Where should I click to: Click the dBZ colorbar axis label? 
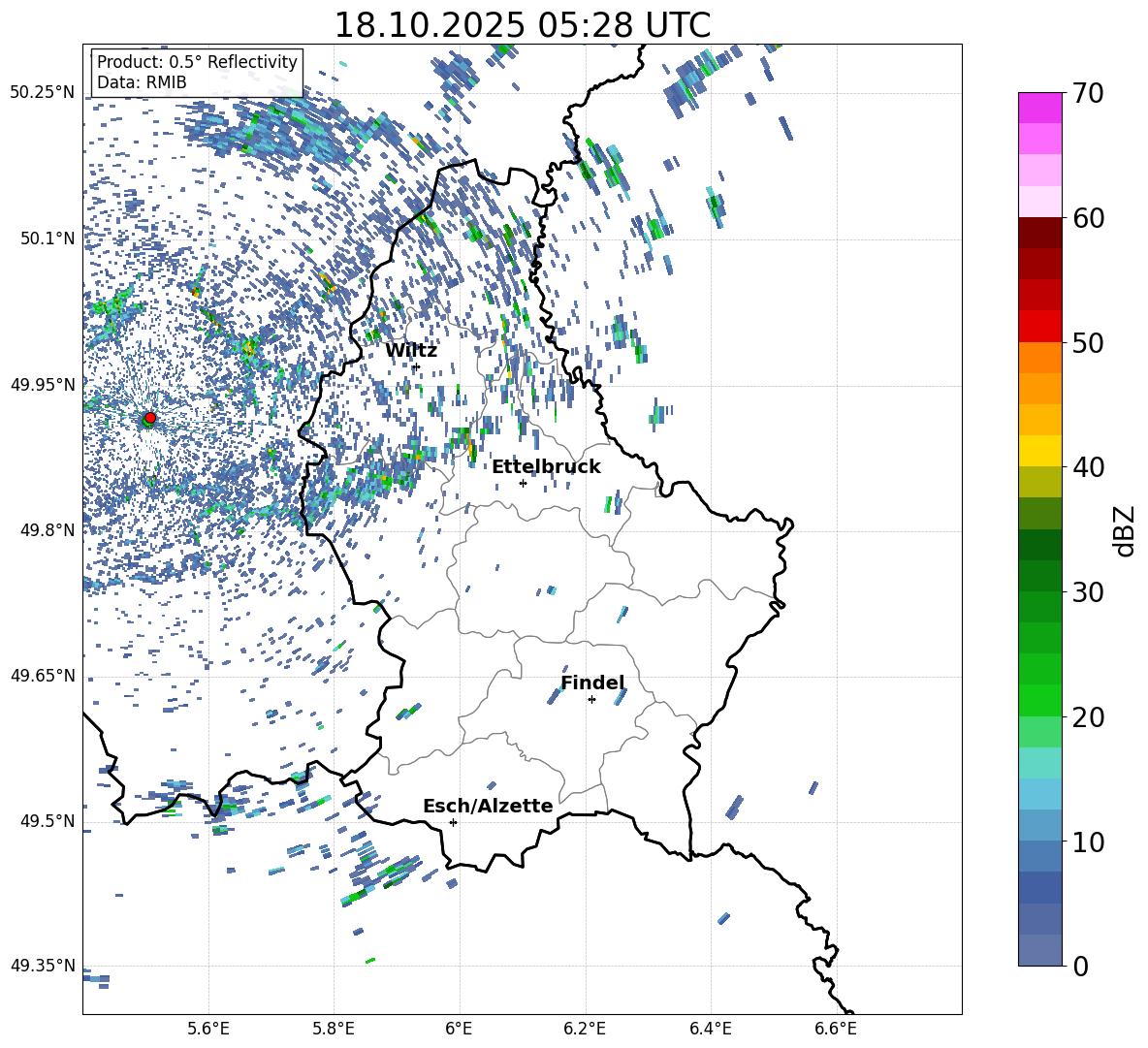click(x=1124, y=530)
